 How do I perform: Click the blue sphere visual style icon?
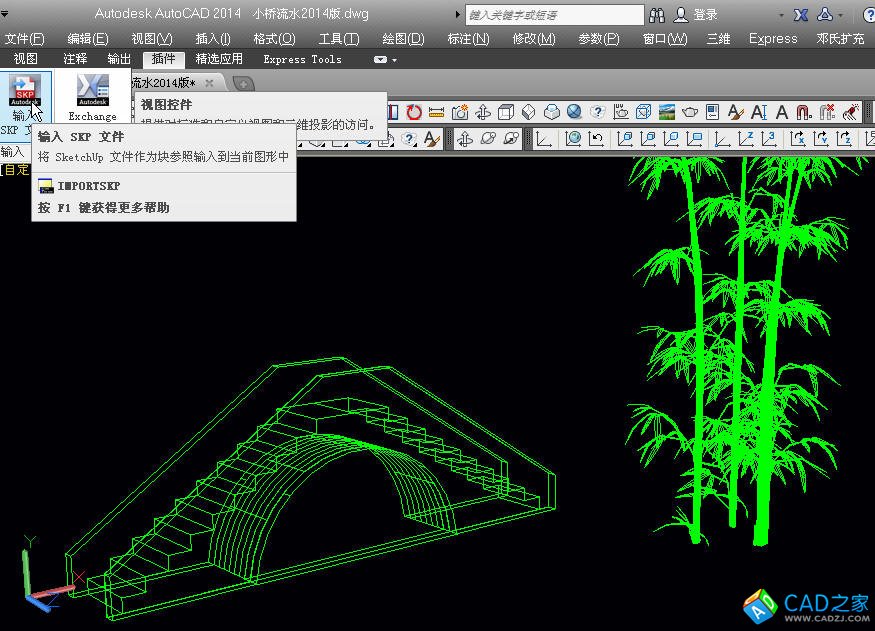pos(574,113)
